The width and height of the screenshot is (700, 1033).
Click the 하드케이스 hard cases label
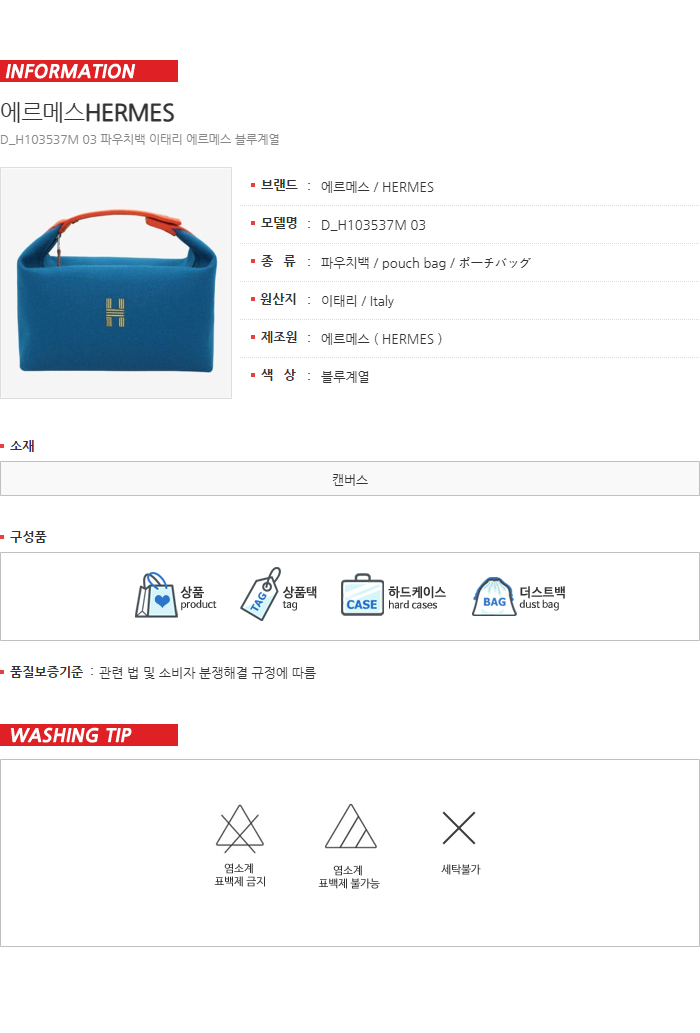[x=417, y=598]
